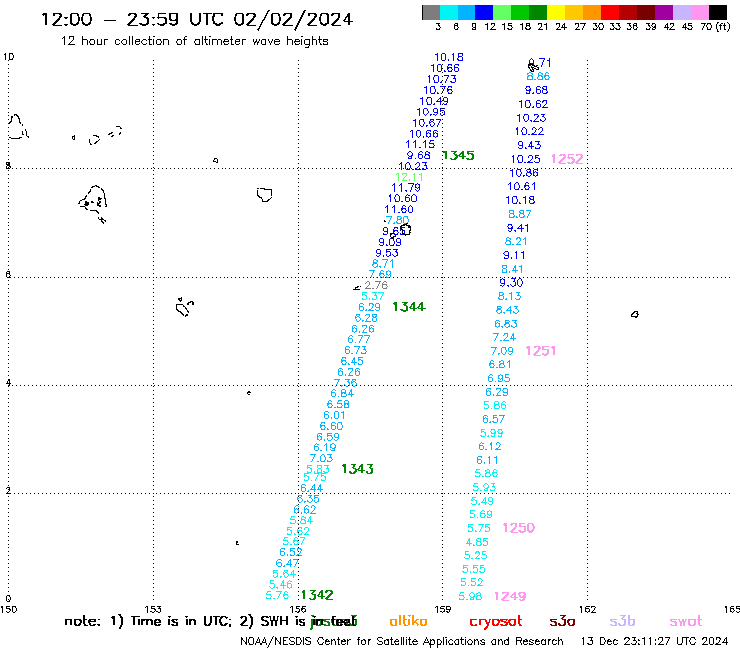Click the '153' longitude axis label
Screen dimensions: 740x650
(153, 609)
